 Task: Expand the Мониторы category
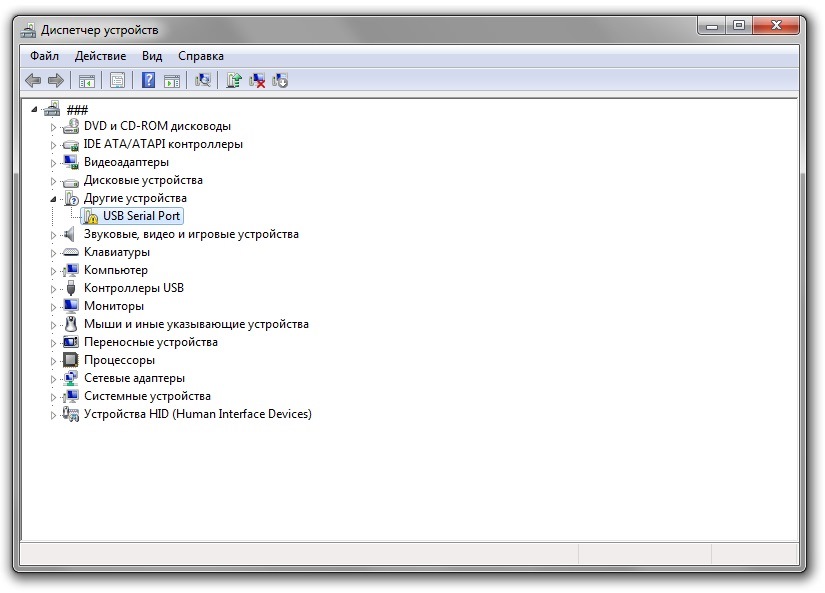pyautogui.click(x=53, y=307)
